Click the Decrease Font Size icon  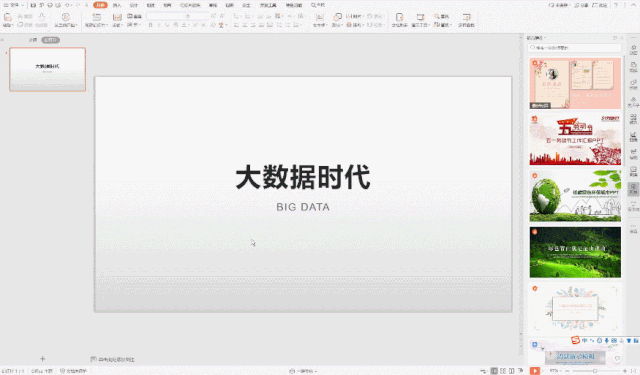222,16
